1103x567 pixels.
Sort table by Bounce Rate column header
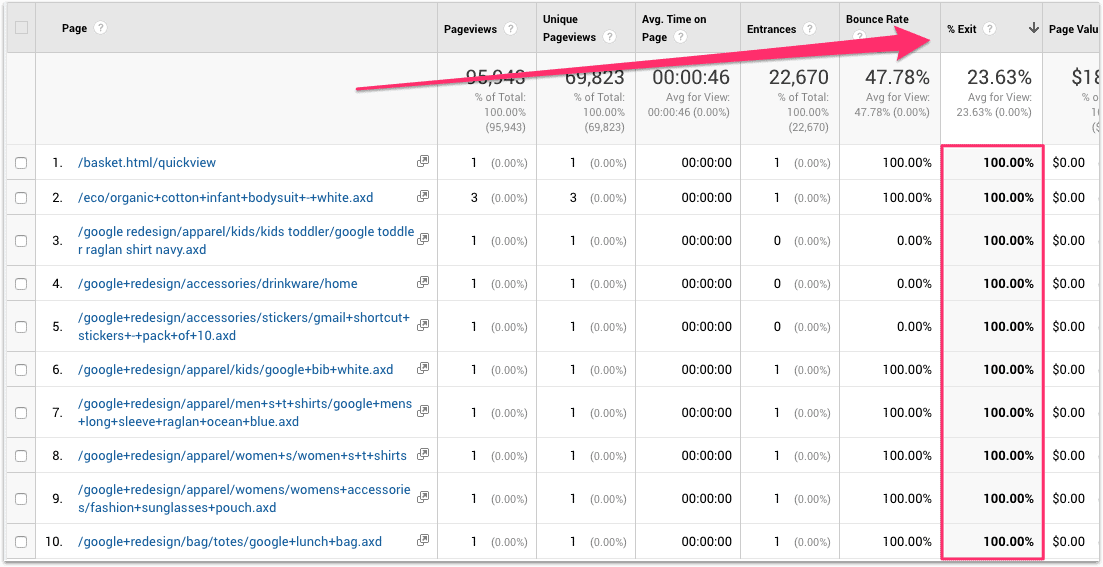[876, 20]
